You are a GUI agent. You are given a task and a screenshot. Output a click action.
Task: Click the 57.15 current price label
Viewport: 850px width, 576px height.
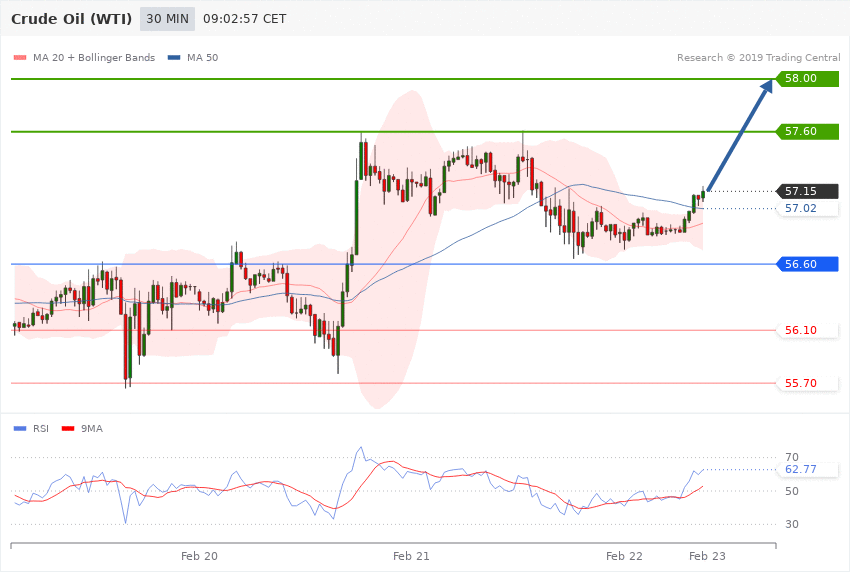click(808, 191)
